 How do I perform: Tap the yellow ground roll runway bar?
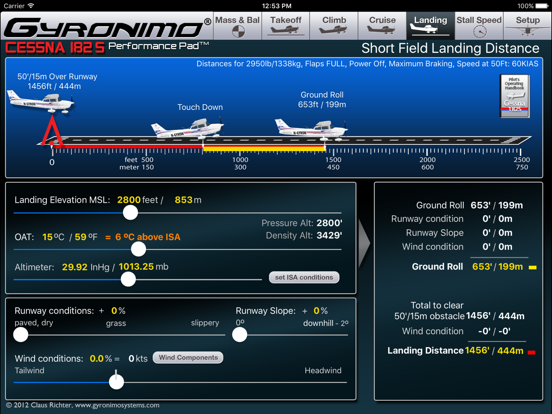[x=264, y=149]
